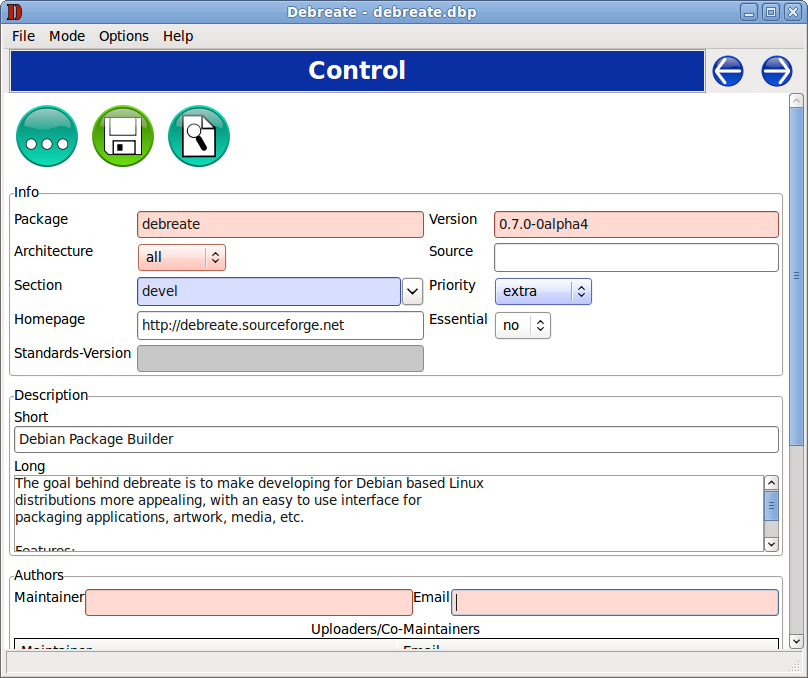Click the Package name input field

(x=280, y=224)
